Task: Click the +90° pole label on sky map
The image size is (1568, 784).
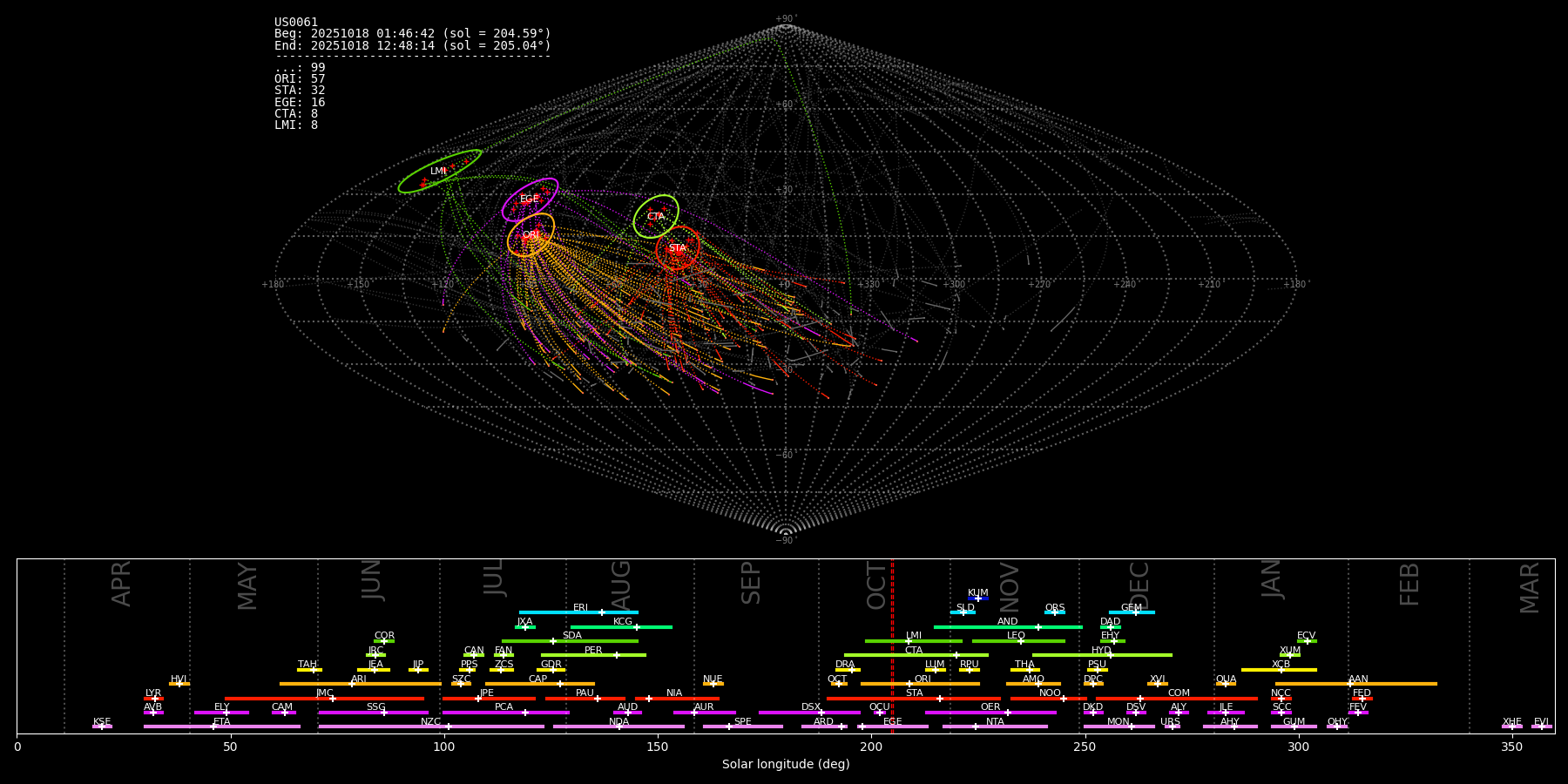Action: coord(786,19)
